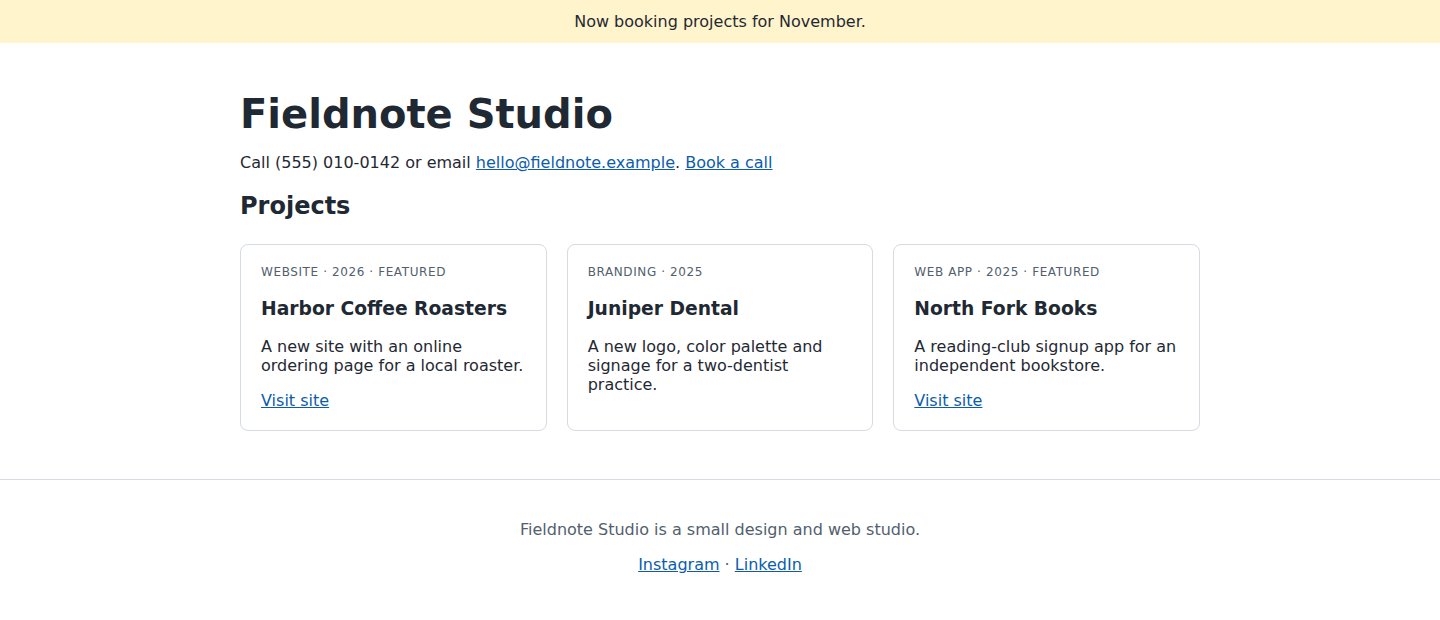Image resolution: width=1440 pixels, height=620 pixels.
Task: Click the 'WEB APP · 2025 · FEATURED' label
Action: pyautogui.click(x=1007, y=272)
